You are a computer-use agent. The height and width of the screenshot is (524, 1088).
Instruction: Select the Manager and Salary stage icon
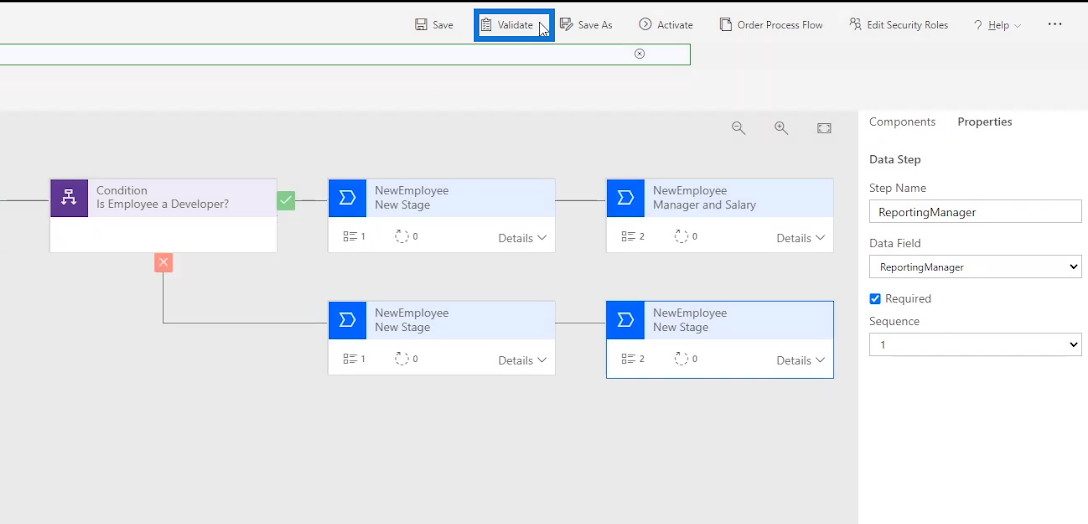(625, 198)
